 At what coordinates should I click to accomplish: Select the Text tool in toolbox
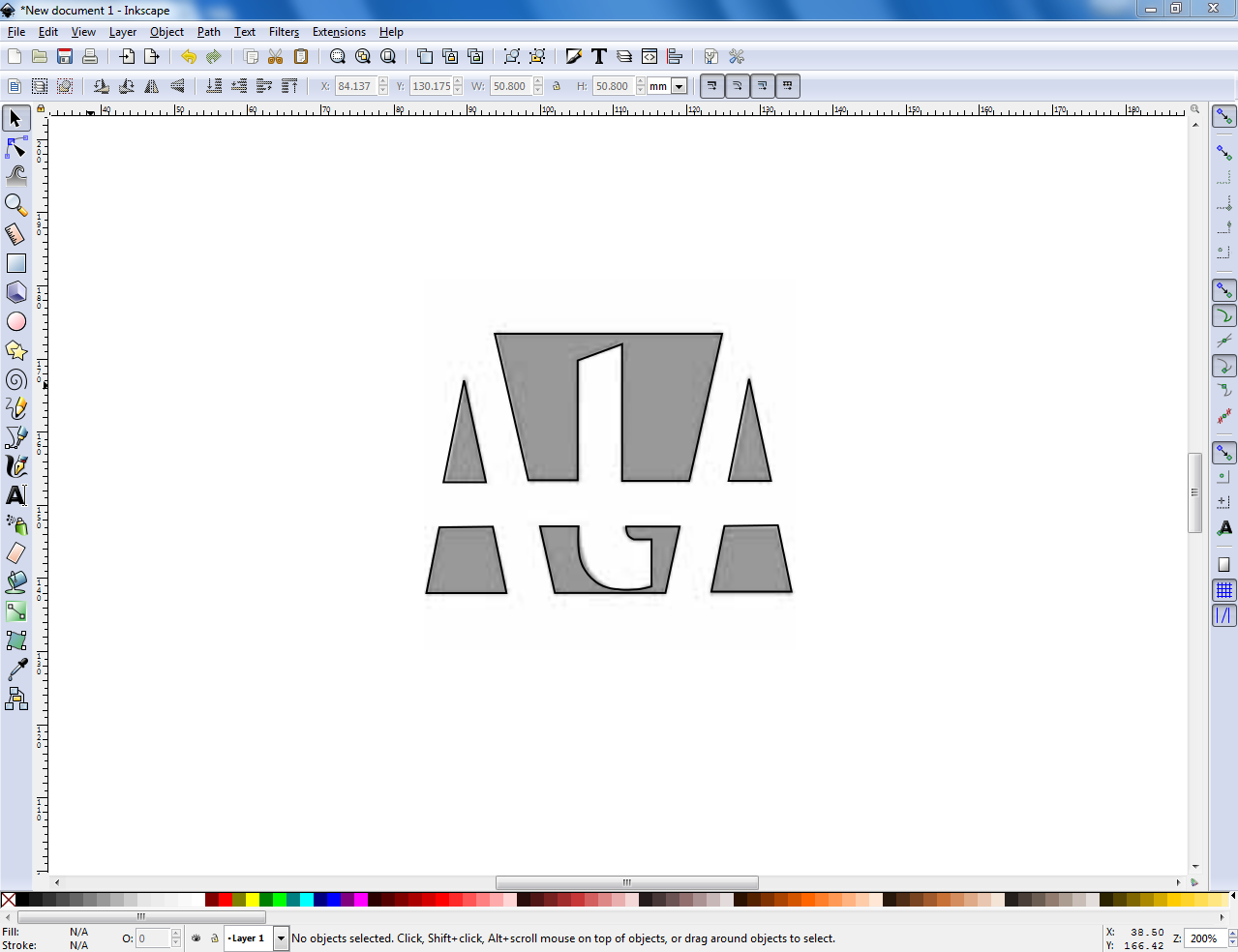(x=15, y=495)
